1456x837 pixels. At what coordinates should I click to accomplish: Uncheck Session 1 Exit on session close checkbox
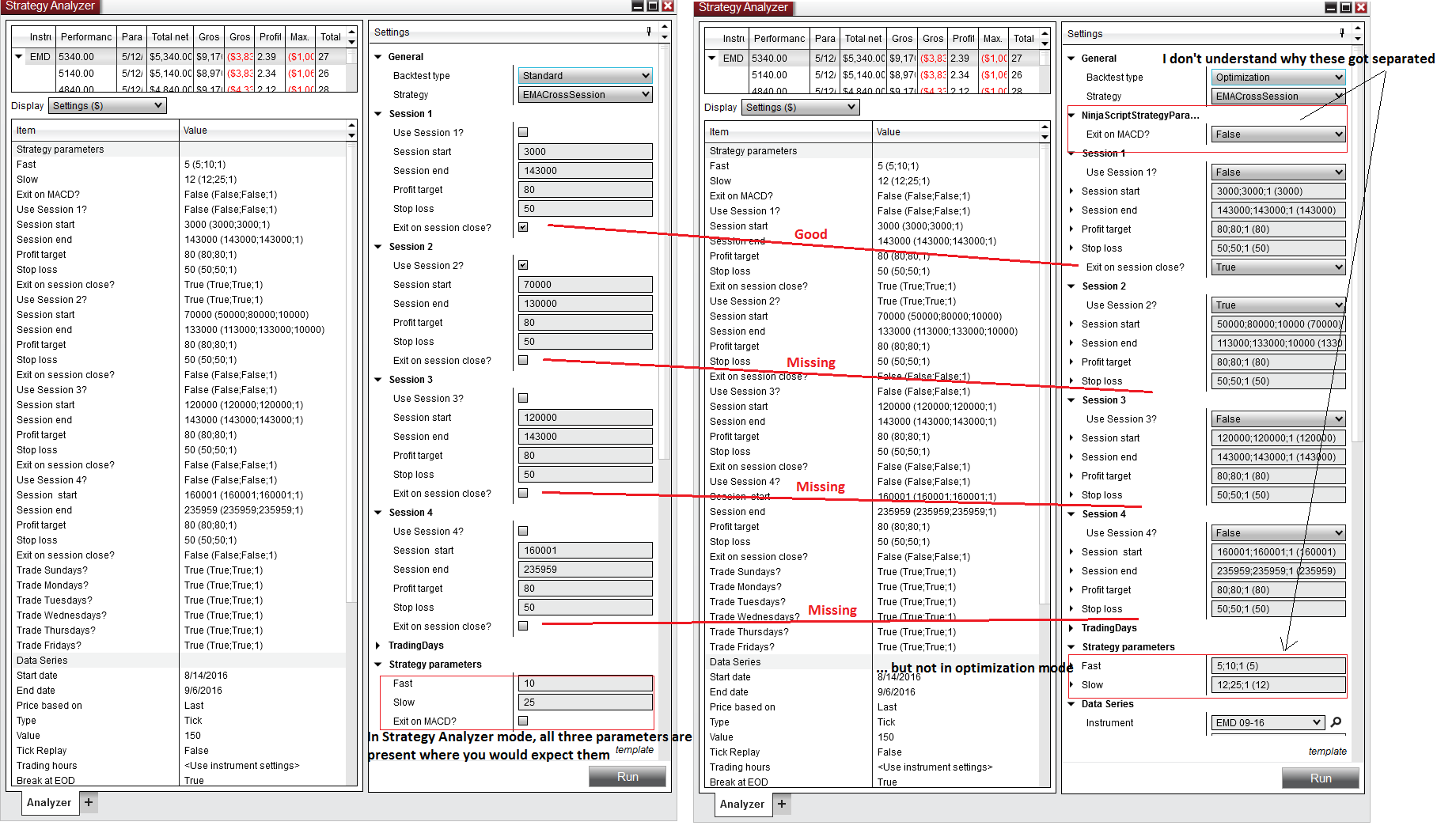(x=523, y=227)
